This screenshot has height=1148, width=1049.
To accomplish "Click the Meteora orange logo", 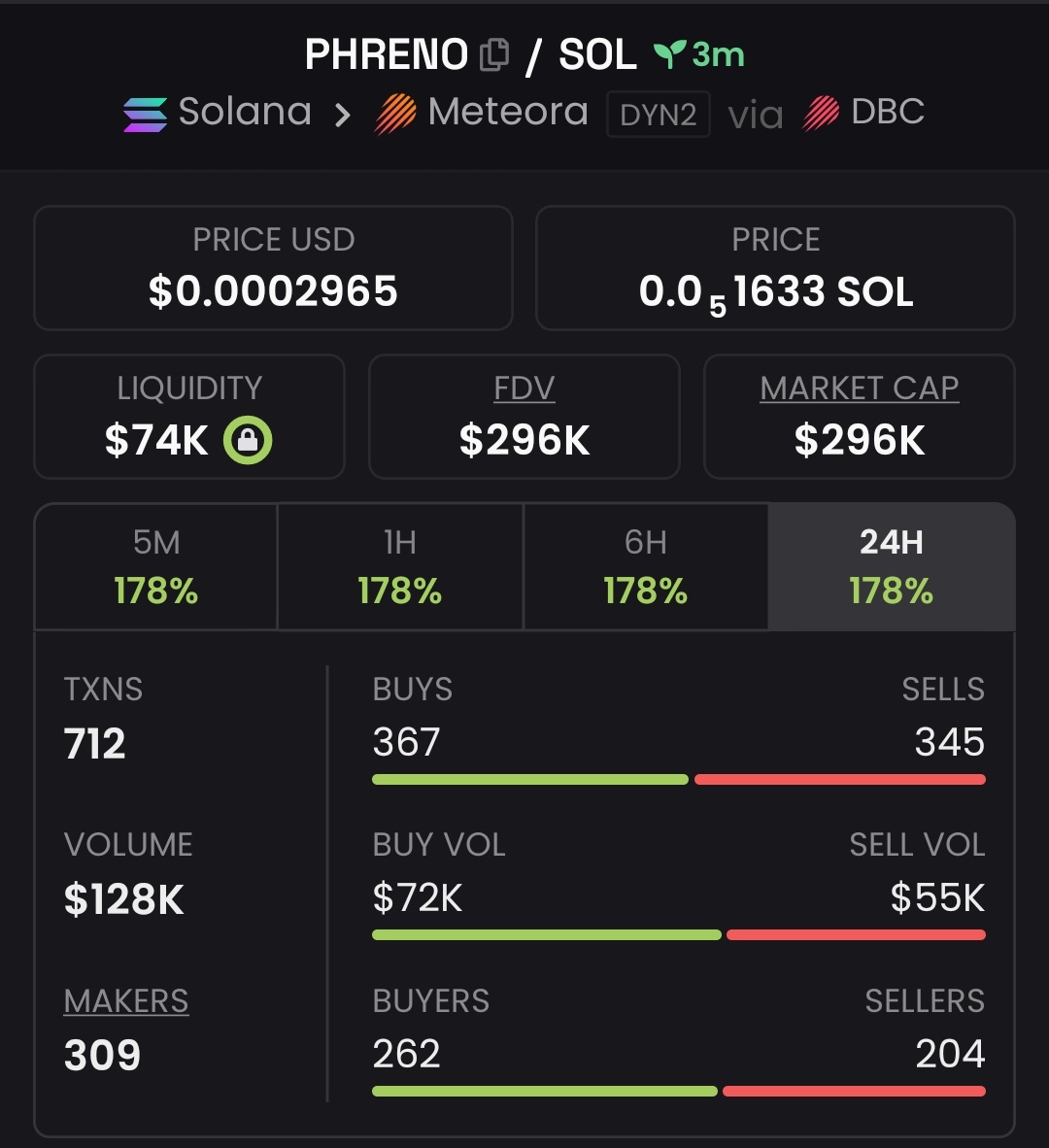I will point(395,115).
